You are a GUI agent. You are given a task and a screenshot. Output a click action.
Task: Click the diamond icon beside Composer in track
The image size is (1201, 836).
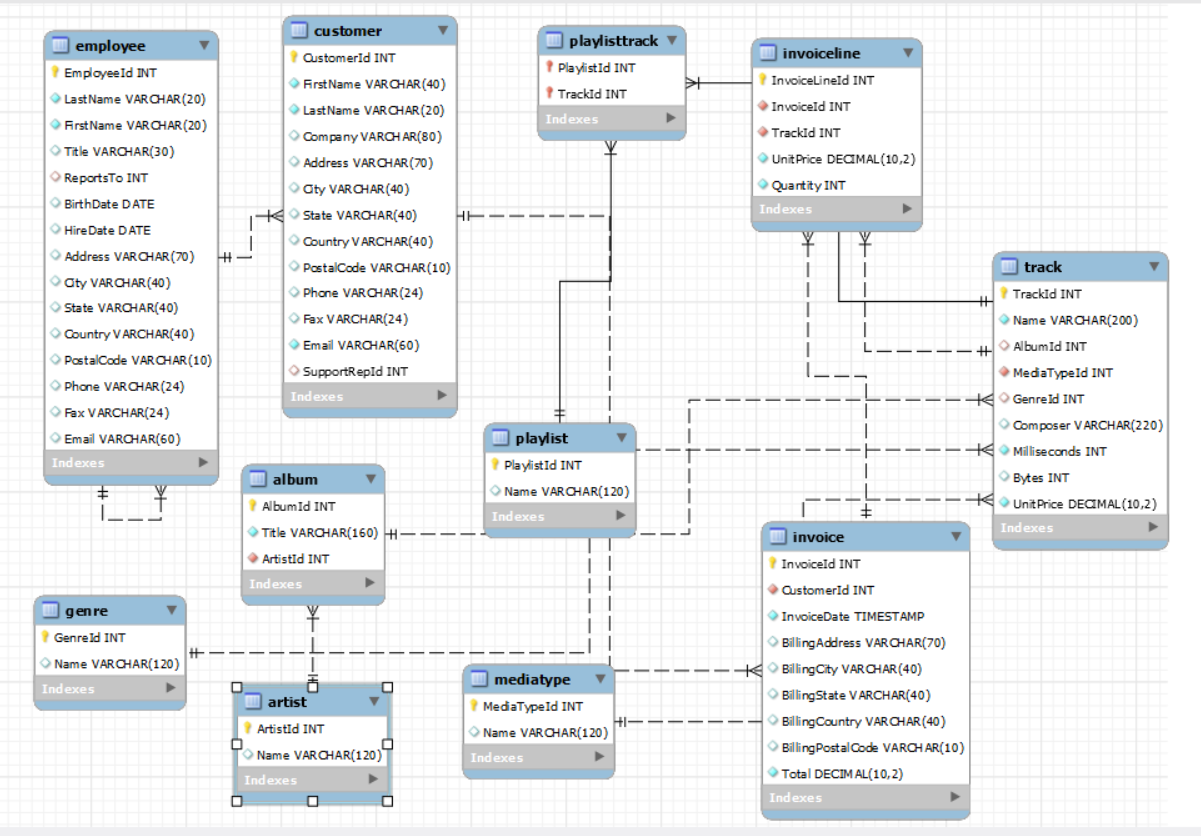click(1006, 425)
